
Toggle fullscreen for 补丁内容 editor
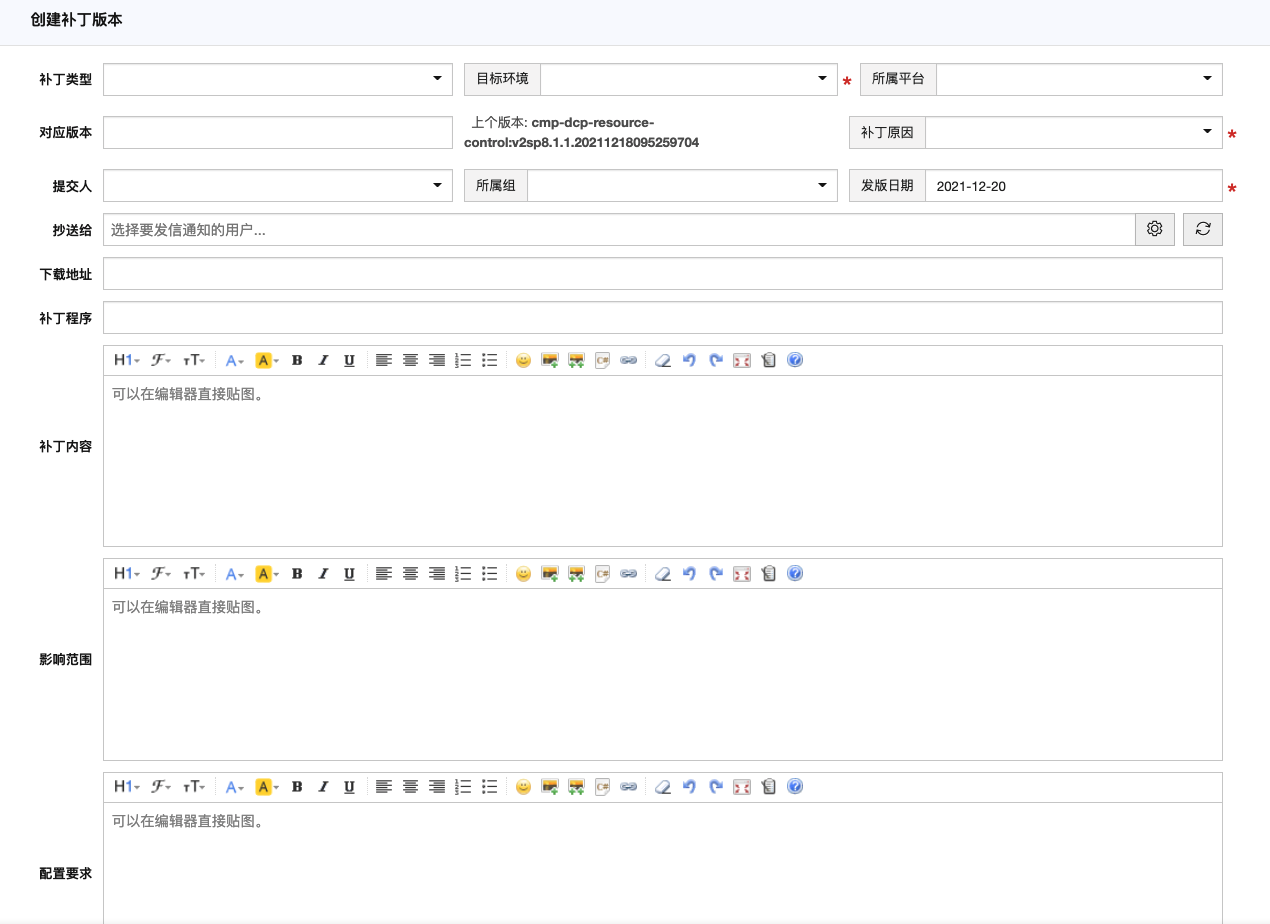742,360
